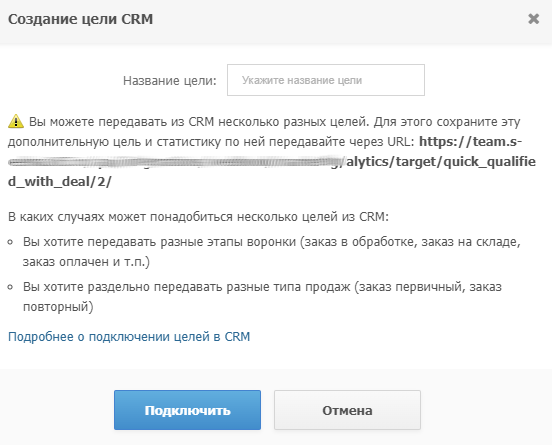Focus the goal name input field

326,80
